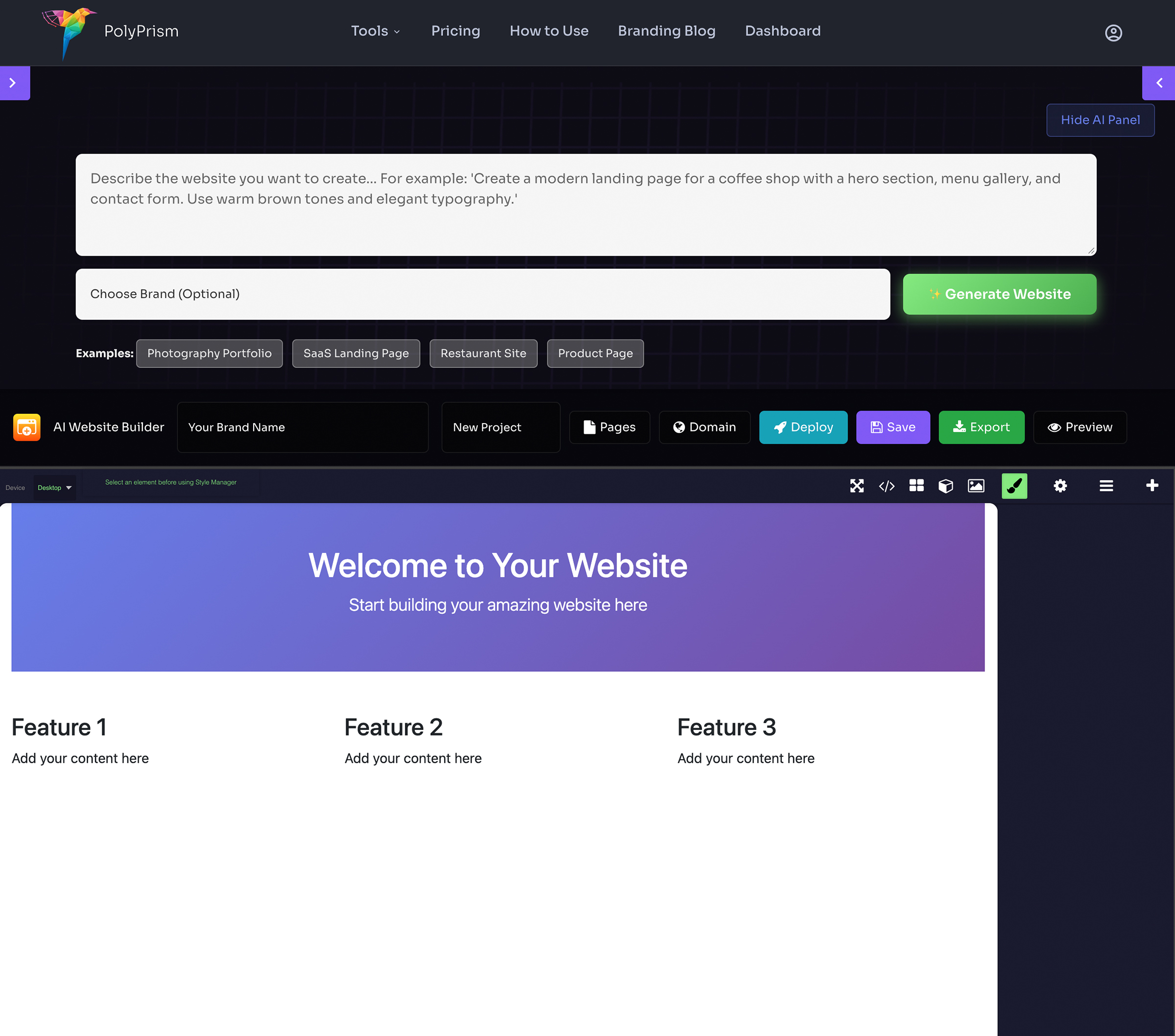The width and height of the screenshot is (1175, 1036).
Task: Click the user account icon top right
Action: (x=1113, y=33)
